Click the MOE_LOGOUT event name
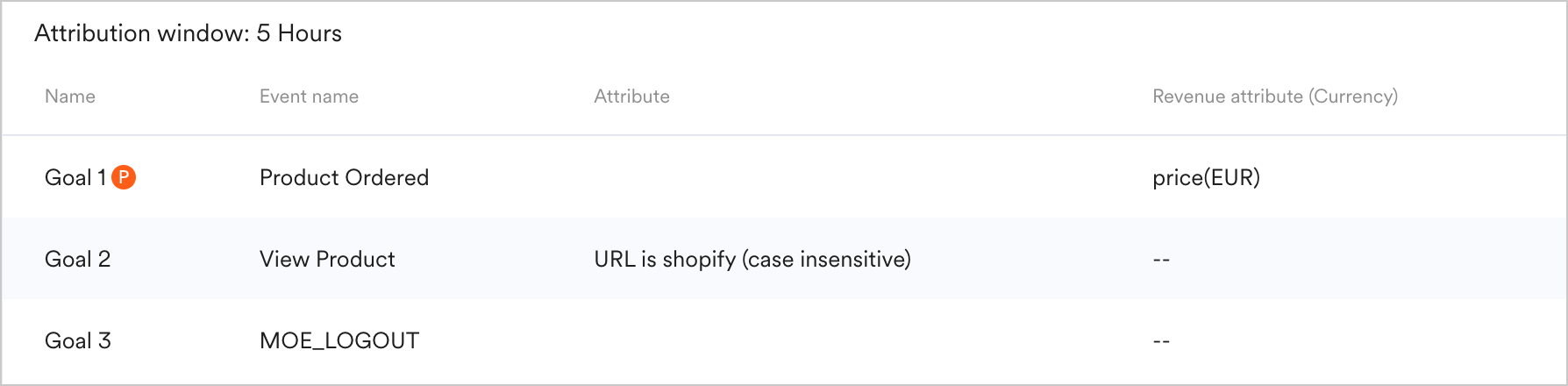The height and width of the screenshot is (386, 1568). click(339, 341)
